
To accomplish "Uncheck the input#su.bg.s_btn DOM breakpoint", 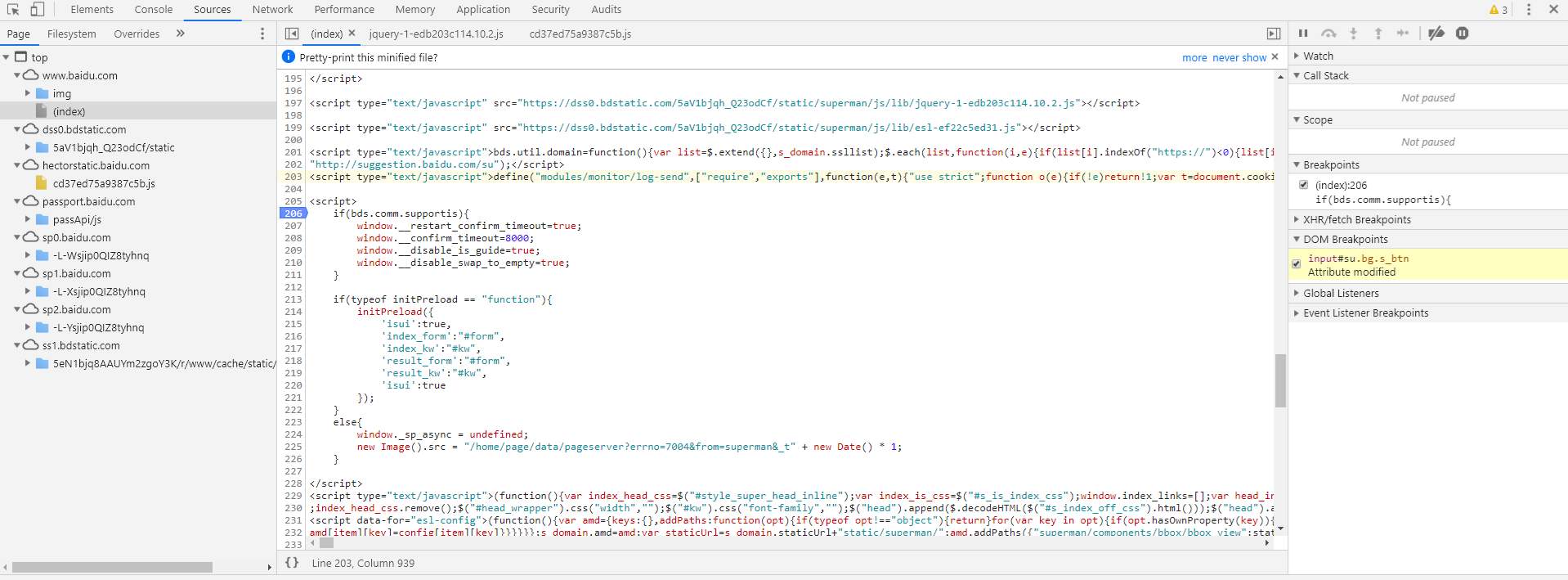I will tap(1297, 264).
